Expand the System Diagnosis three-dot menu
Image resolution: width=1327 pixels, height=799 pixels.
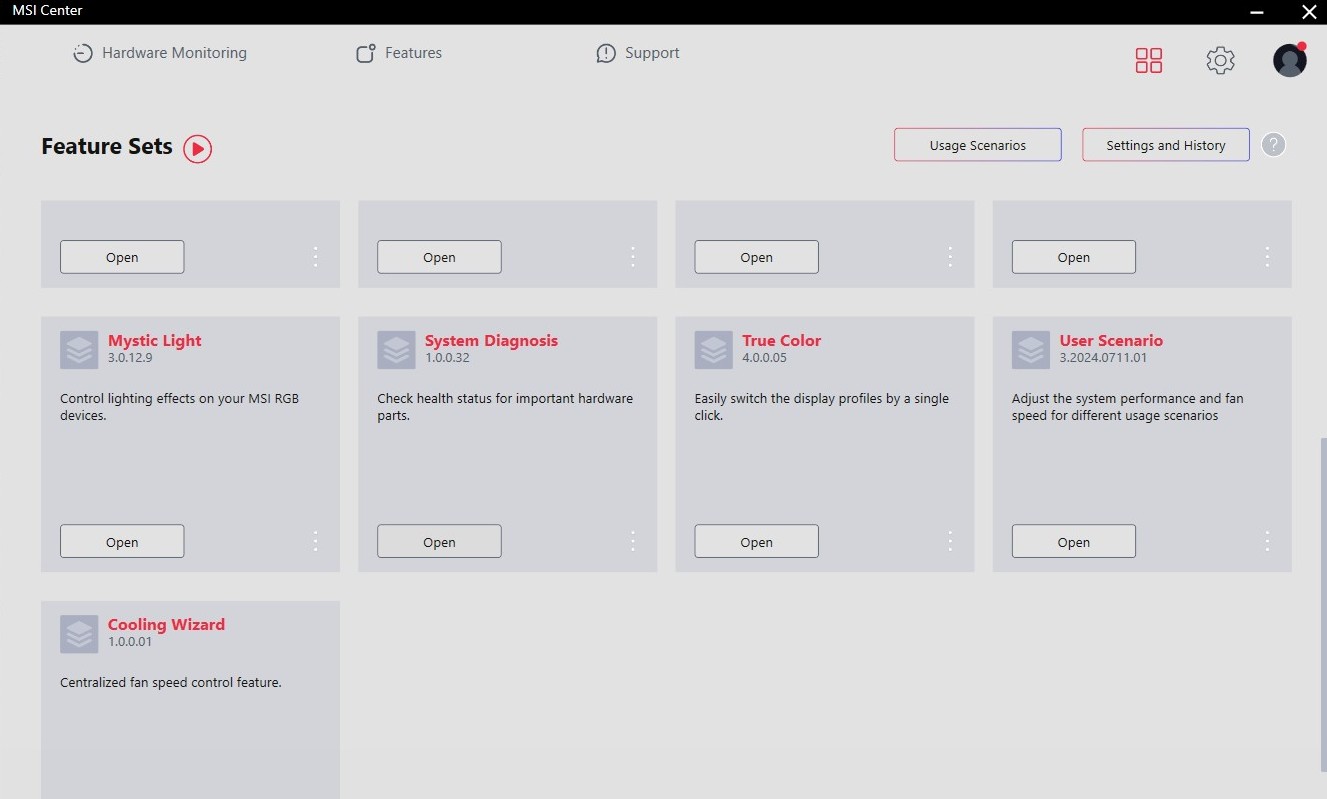pyautogui.click(x=633, y=541)
